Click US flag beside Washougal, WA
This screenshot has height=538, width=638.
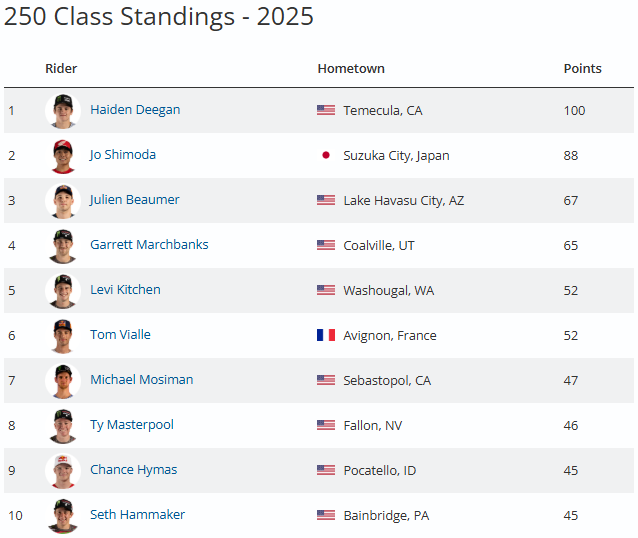pyautogui.click(x=326, y=290)
